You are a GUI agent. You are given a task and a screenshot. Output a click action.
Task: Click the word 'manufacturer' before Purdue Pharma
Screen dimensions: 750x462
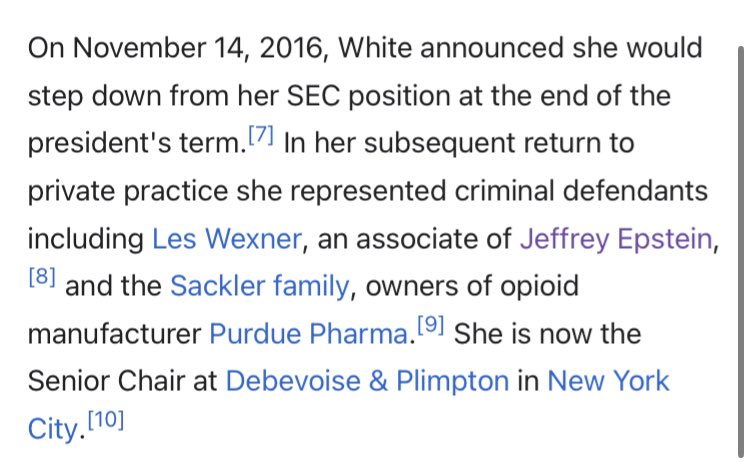[x=112, y=334]
